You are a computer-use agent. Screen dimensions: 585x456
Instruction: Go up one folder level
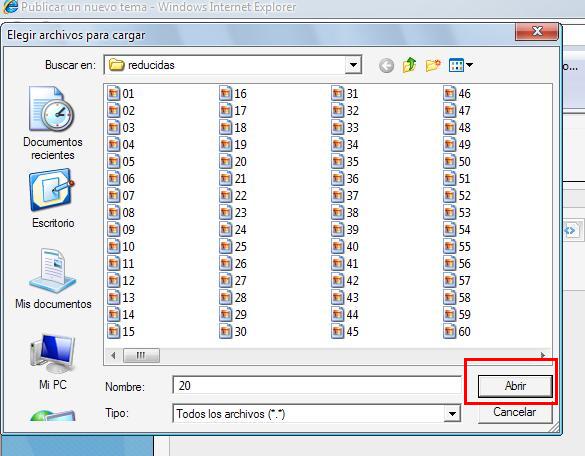click(409, 65)
